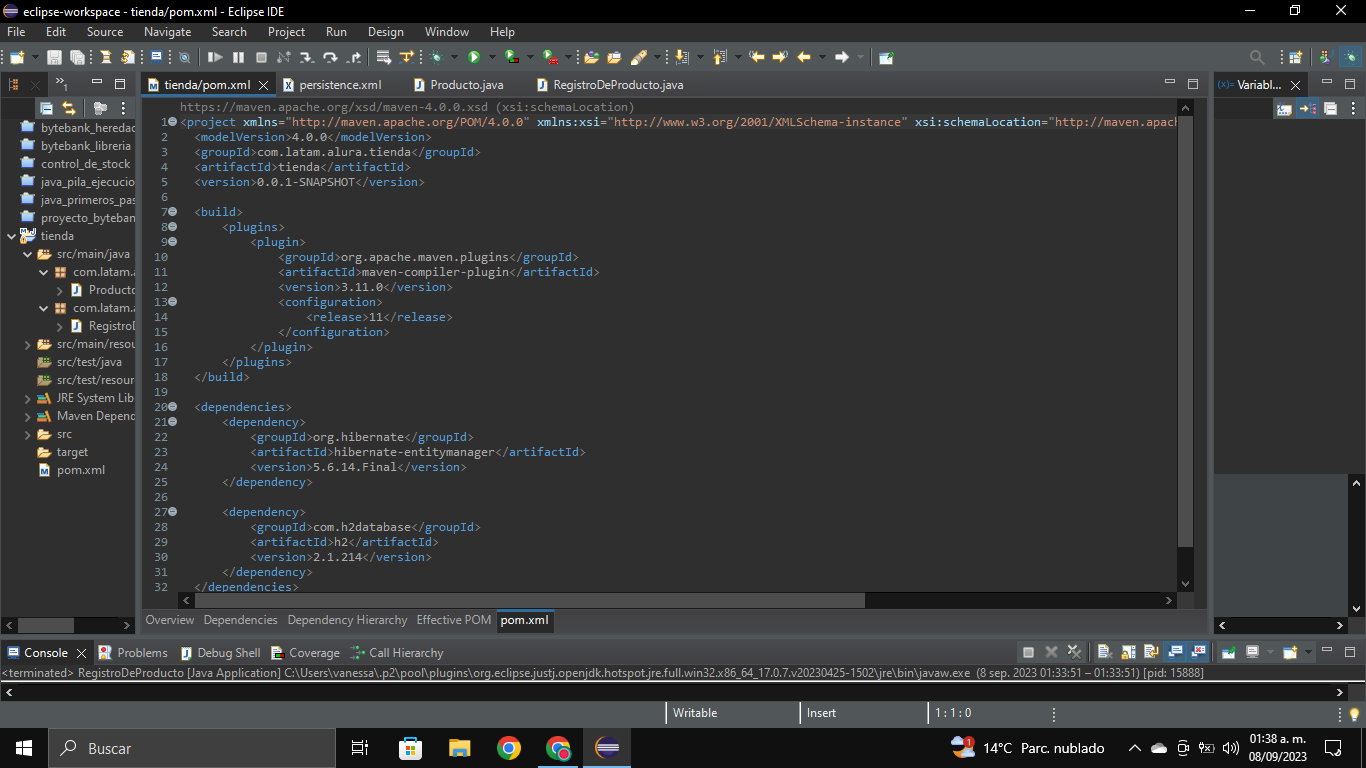Open the Call Hierarchy view tab
The image size is (1366, 768).
coord(396,652)
